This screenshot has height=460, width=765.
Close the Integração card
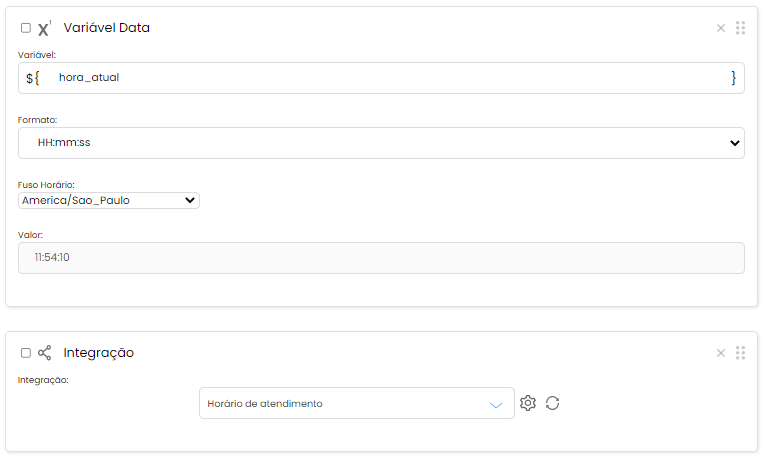tap(721, 353)
